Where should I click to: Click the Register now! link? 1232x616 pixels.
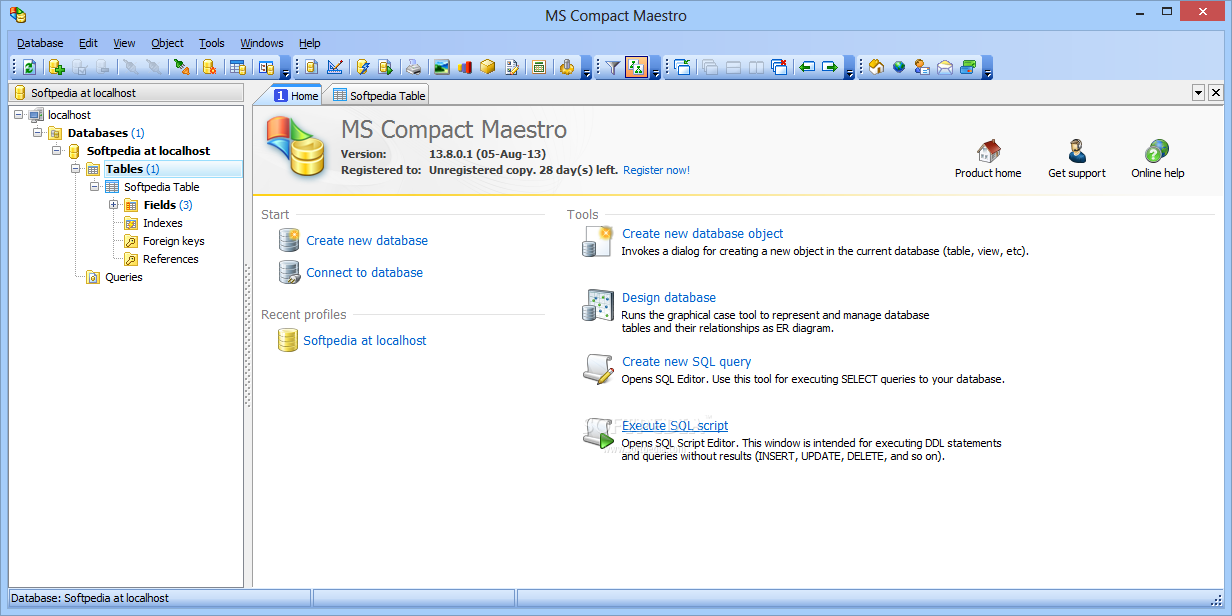point(656,170)
